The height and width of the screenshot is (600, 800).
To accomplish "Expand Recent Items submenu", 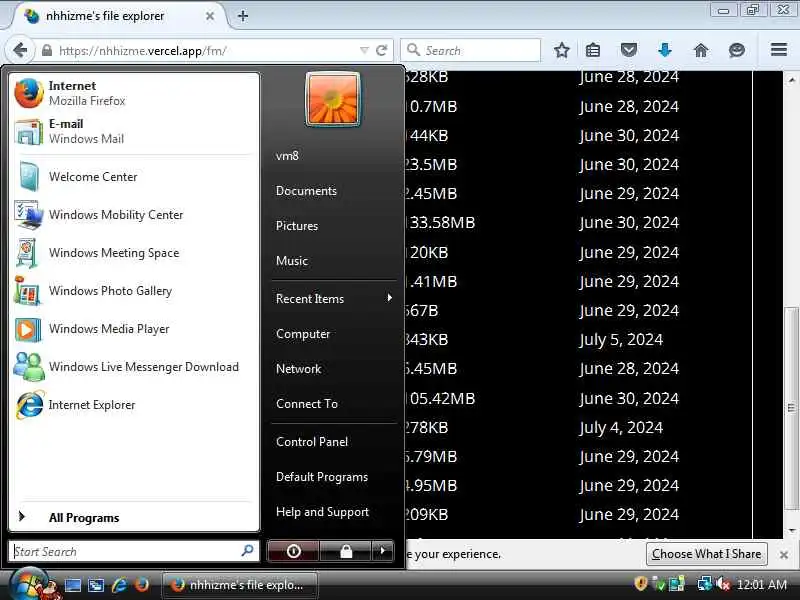I will coord(334,298).
